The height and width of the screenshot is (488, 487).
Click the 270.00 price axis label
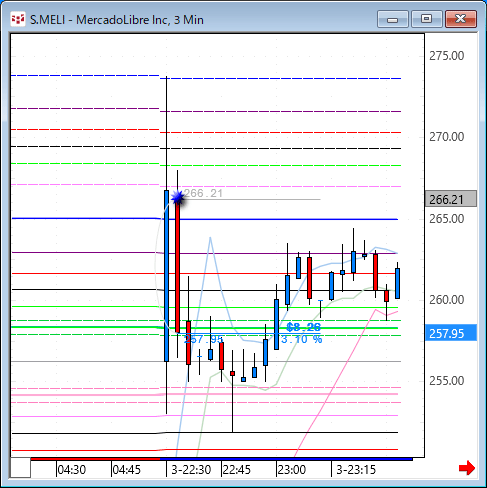click(x=446, y=137)
